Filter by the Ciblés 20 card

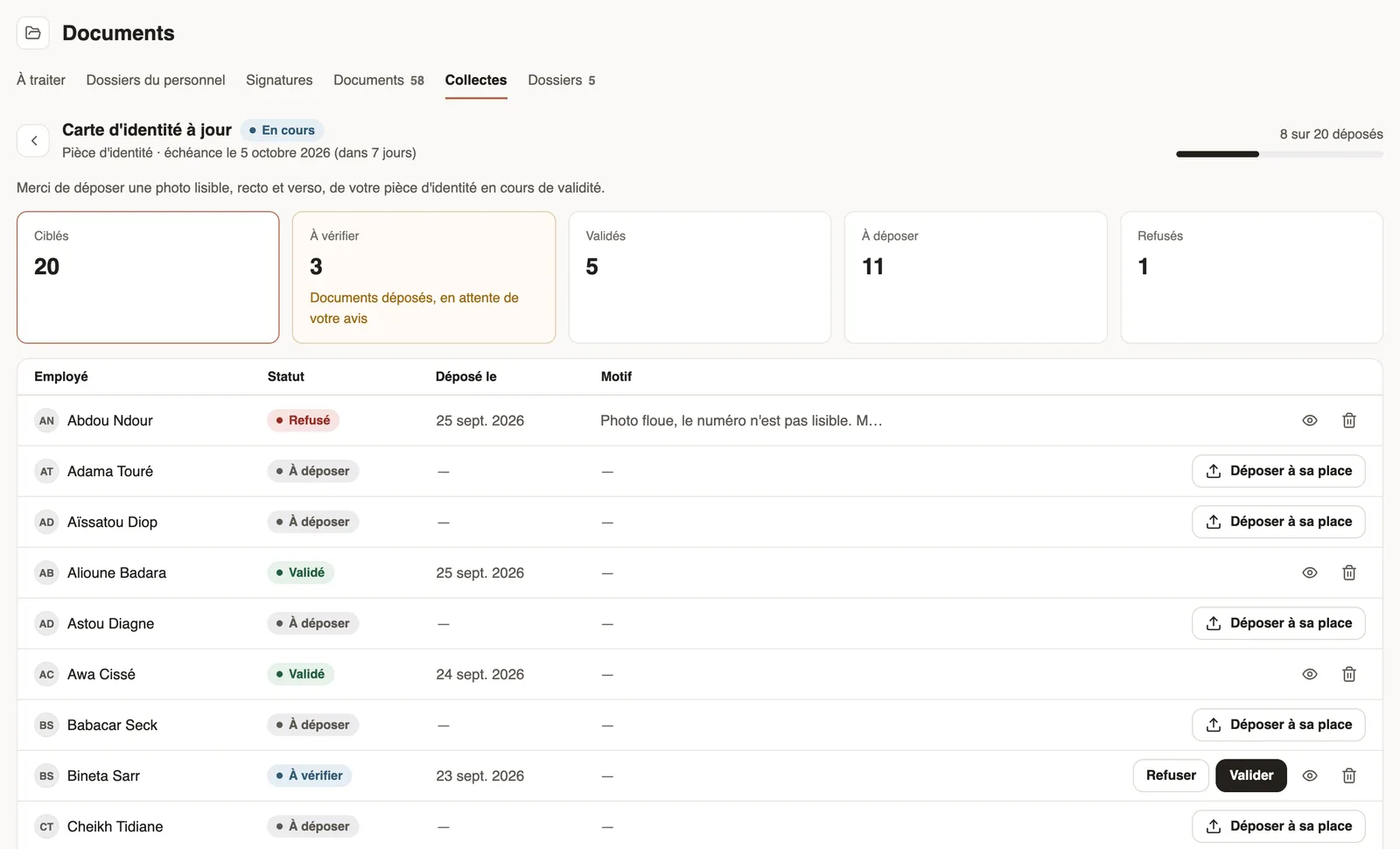click(x=148, y=277)
